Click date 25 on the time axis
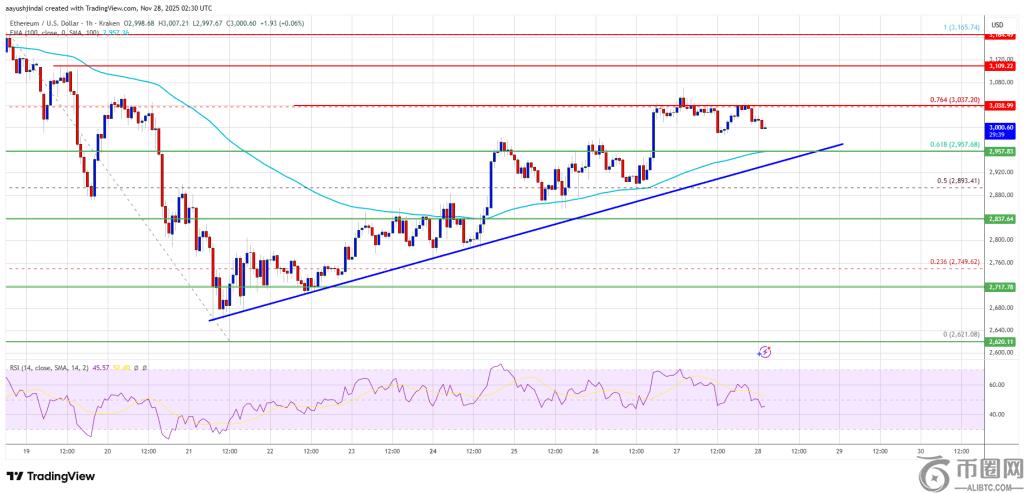 [x=512, y=450]
